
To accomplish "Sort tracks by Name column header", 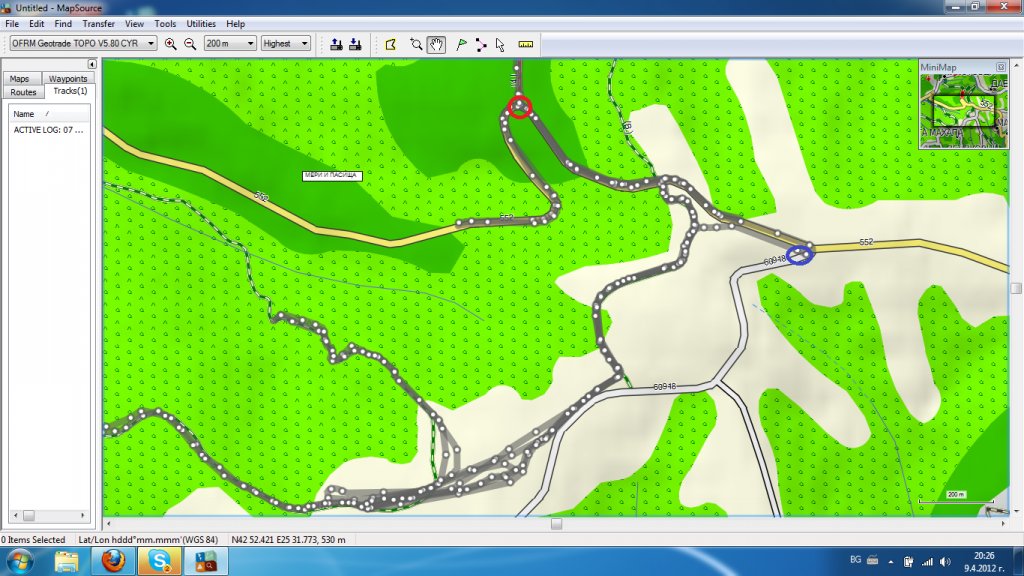I will 49,114.
